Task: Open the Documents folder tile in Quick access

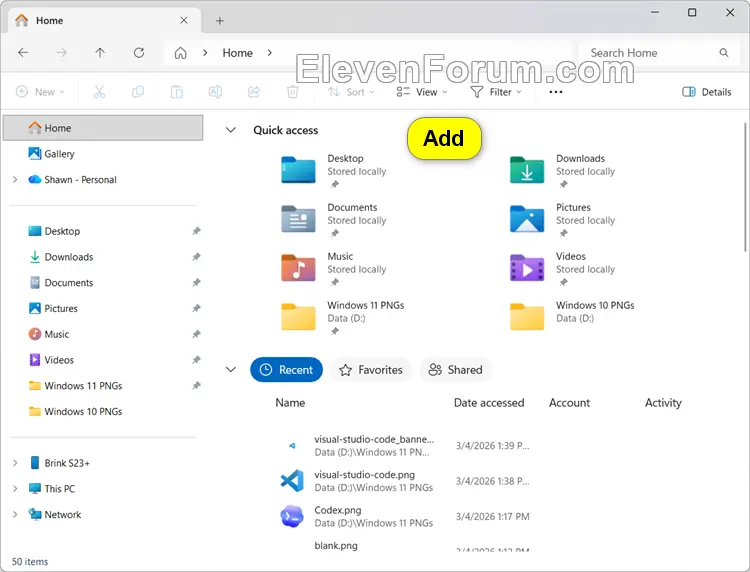Action: (335, 220)
